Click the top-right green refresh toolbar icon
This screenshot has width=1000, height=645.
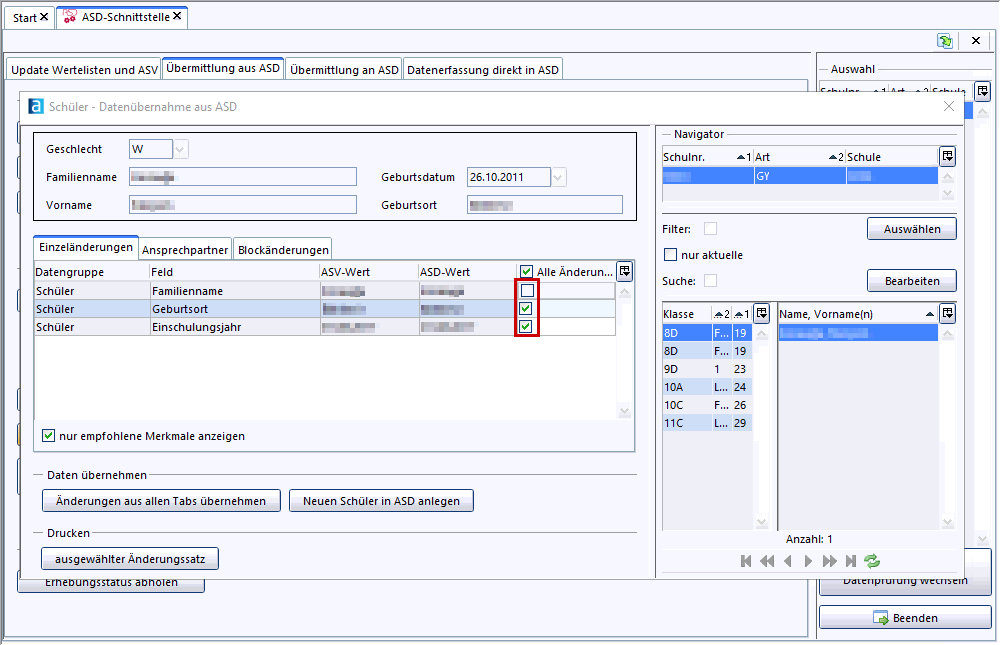pos(944,41)
